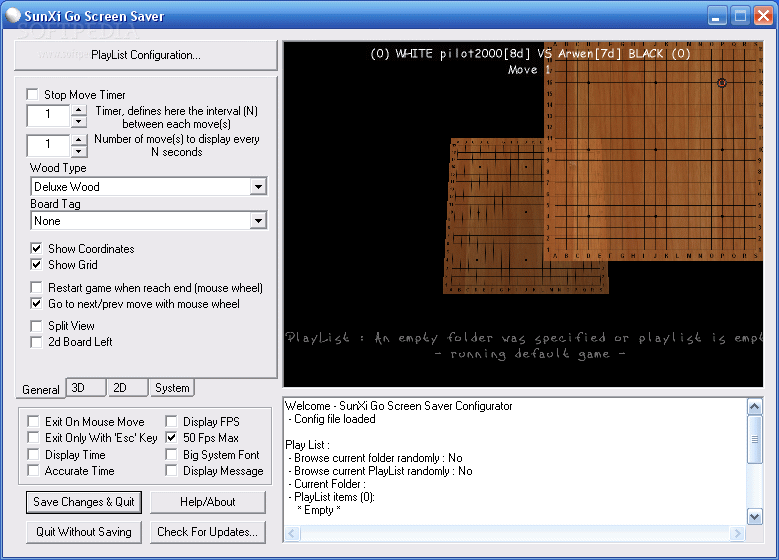Switch to the 3D tab

pyautogui.click(x=86, y=388)
